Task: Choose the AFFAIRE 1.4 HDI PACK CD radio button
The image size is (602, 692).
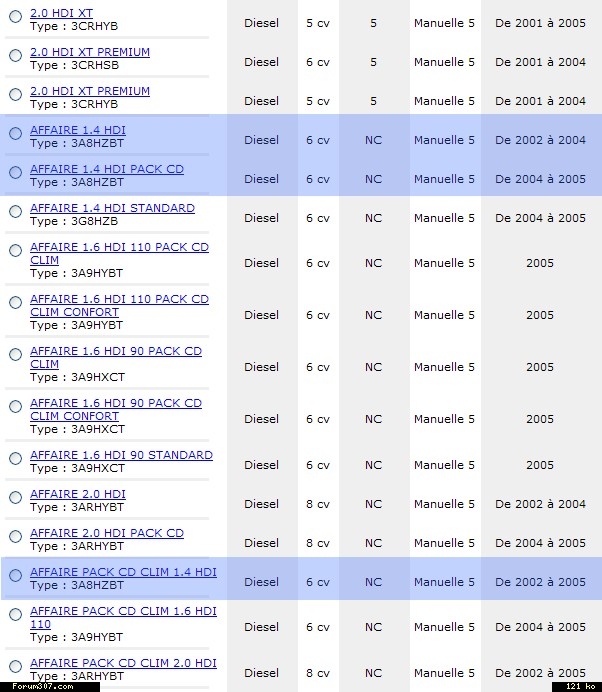Action: pos(15,172)
